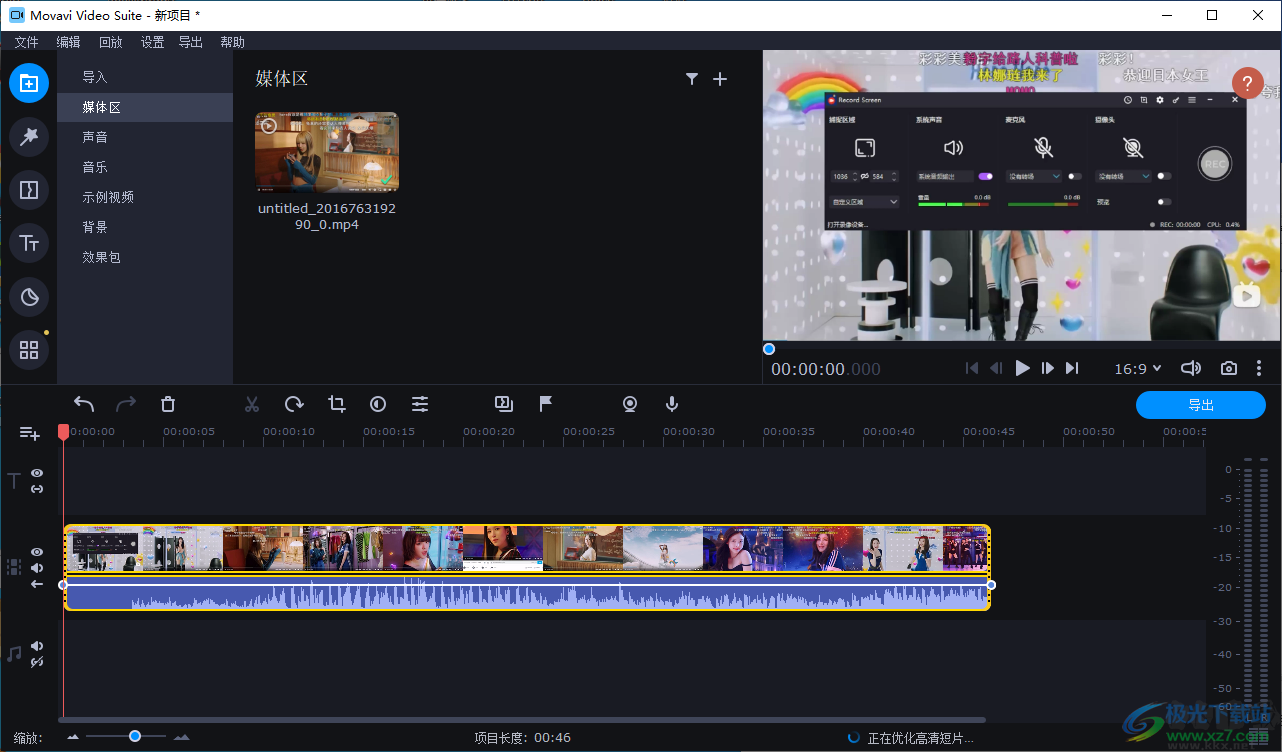The image size is (1282, 752).
Task: Open the Crop tool
Action: click(x=336, y=404)
